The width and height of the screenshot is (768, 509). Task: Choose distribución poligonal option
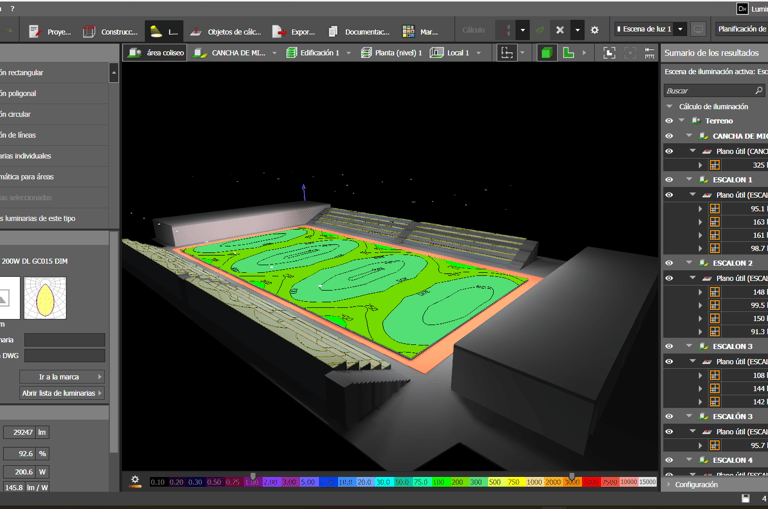tap(54, 94)
